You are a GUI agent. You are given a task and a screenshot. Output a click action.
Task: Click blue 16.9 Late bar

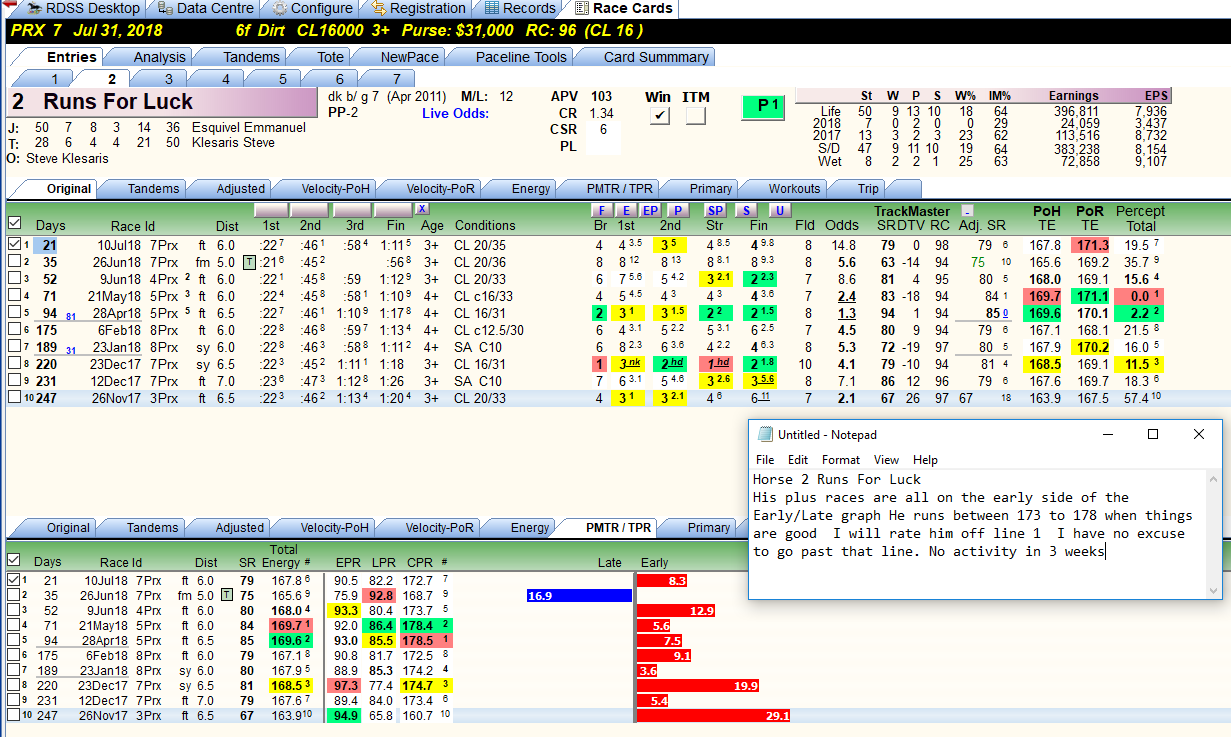coord(579,595)
